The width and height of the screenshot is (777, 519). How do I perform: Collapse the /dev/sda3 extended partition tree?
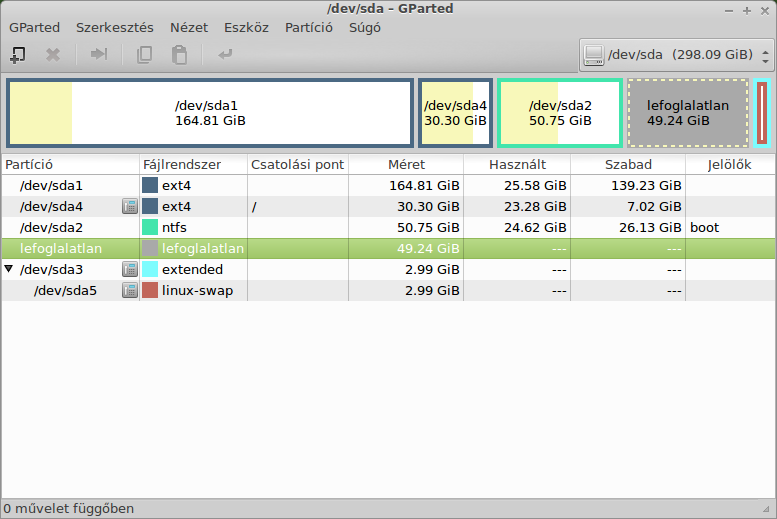coord(8,269)
